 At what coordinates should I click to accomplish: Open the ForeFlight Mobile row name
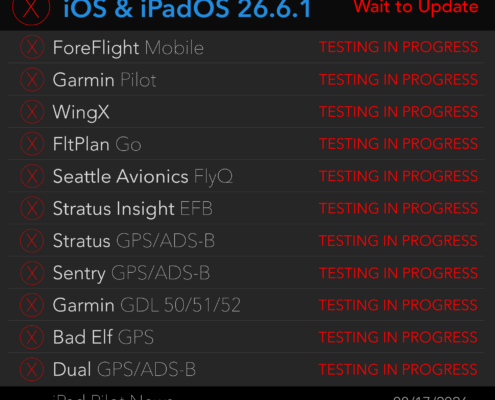click(x=128, y=48)
